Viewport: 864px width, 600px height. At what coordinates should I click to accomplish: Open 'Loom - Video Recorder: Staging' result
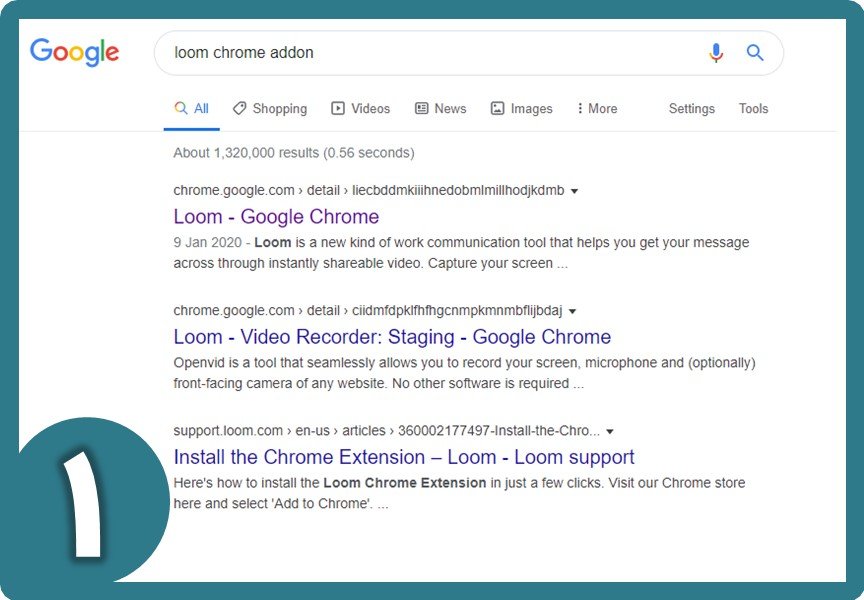pyautogui.click(x=392, y=337)
